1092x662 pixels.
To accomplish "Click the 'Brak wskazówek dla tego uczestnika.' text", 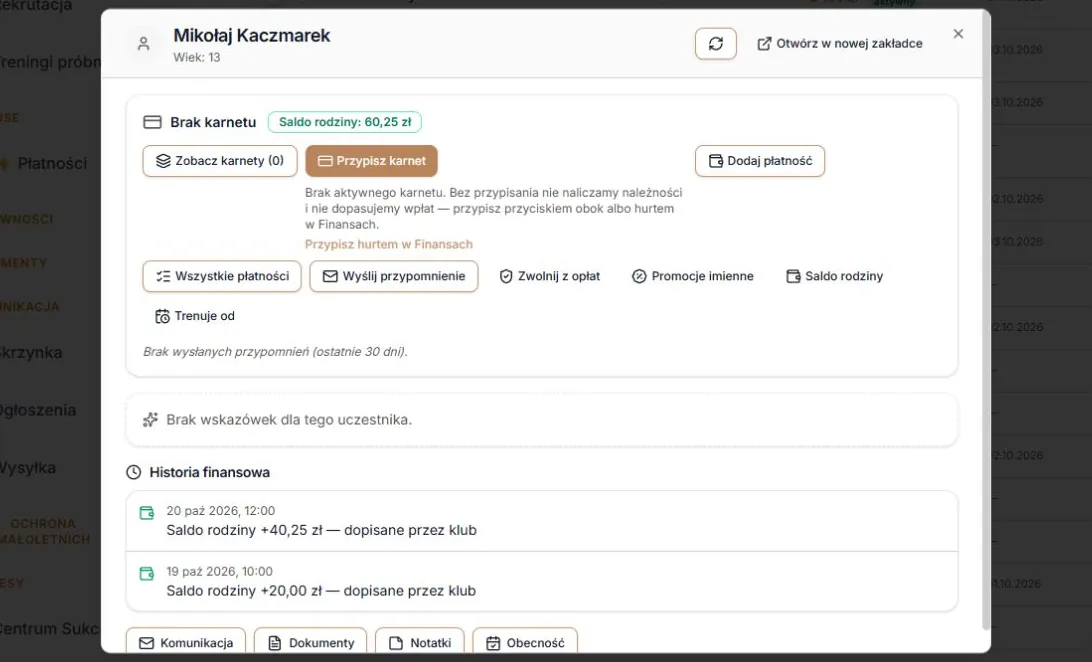I will (x=289, y=420).
